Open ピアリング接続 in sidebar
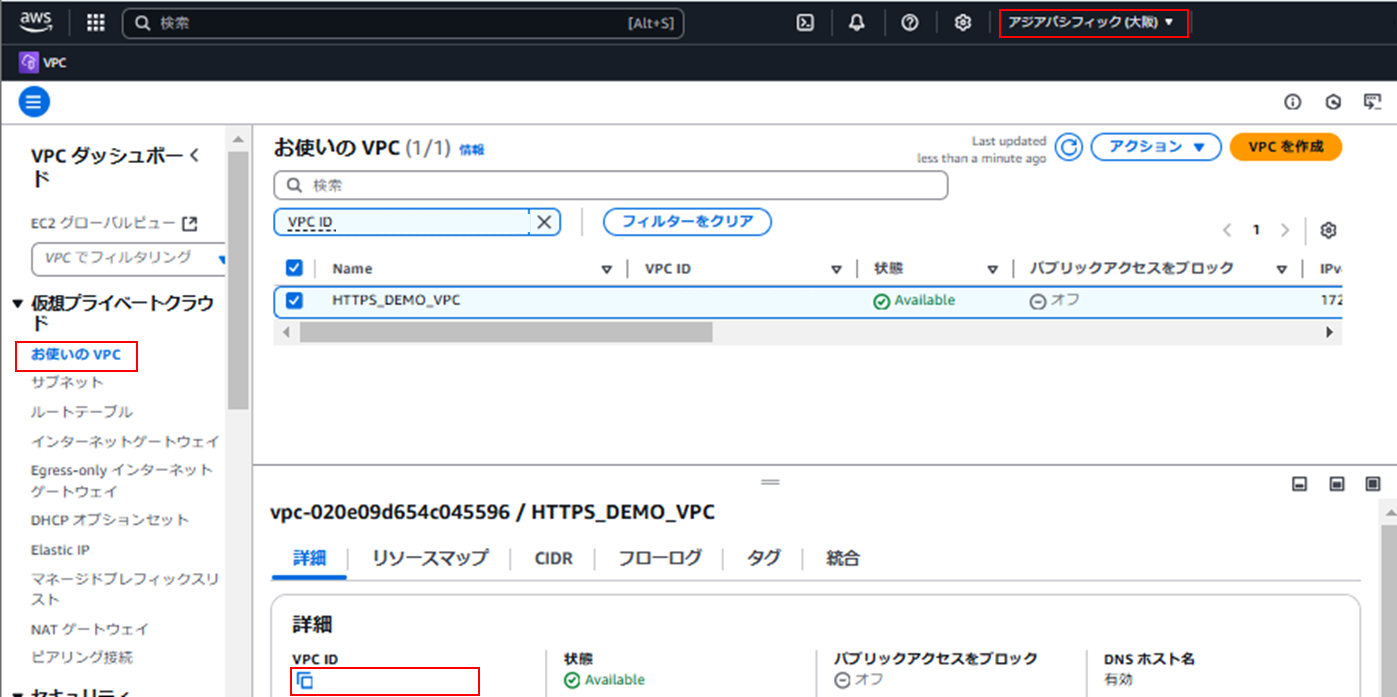The height and width of the screenshot is (697, 1397). click(82, 657)
